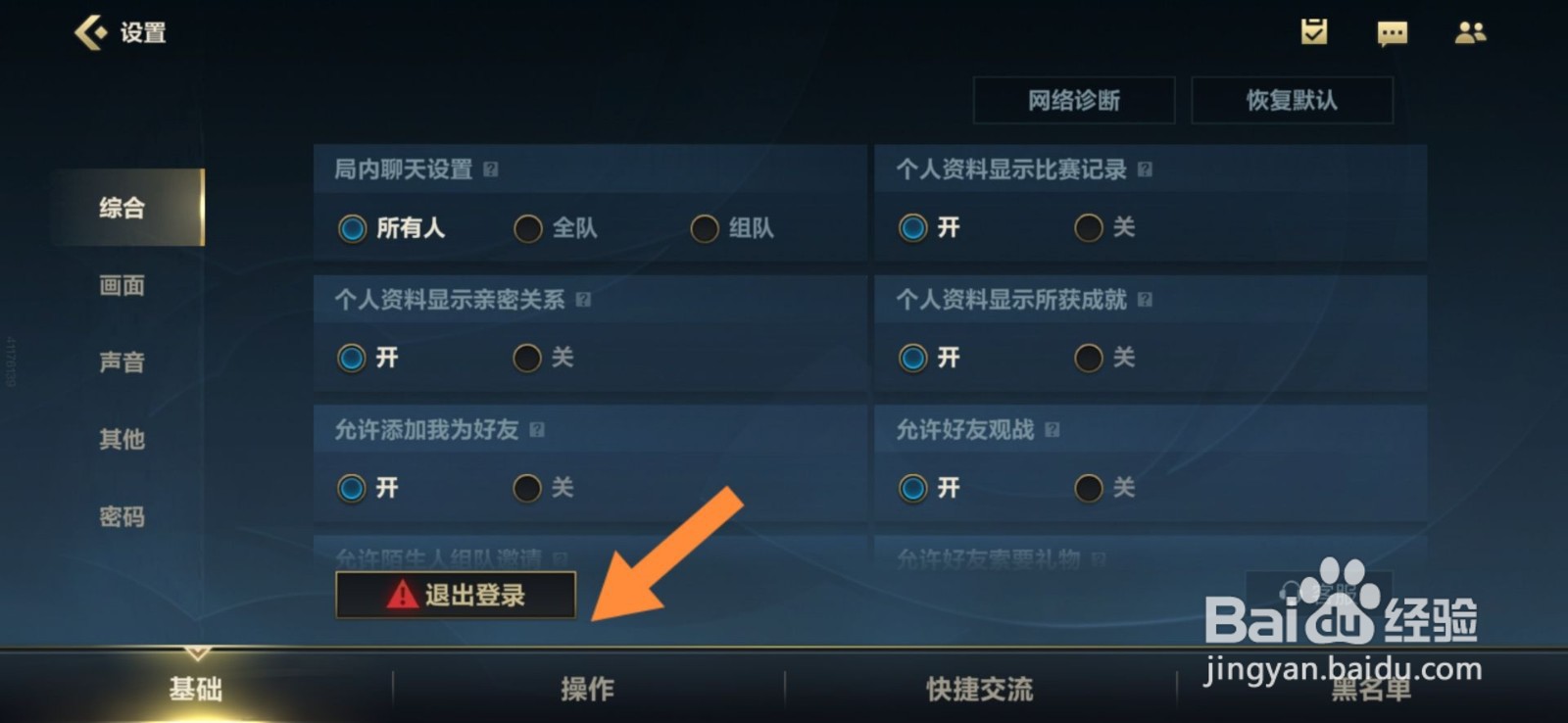The image size is (1568, 723).
Task: Open the chat message icon
Action: point(1392,33)
